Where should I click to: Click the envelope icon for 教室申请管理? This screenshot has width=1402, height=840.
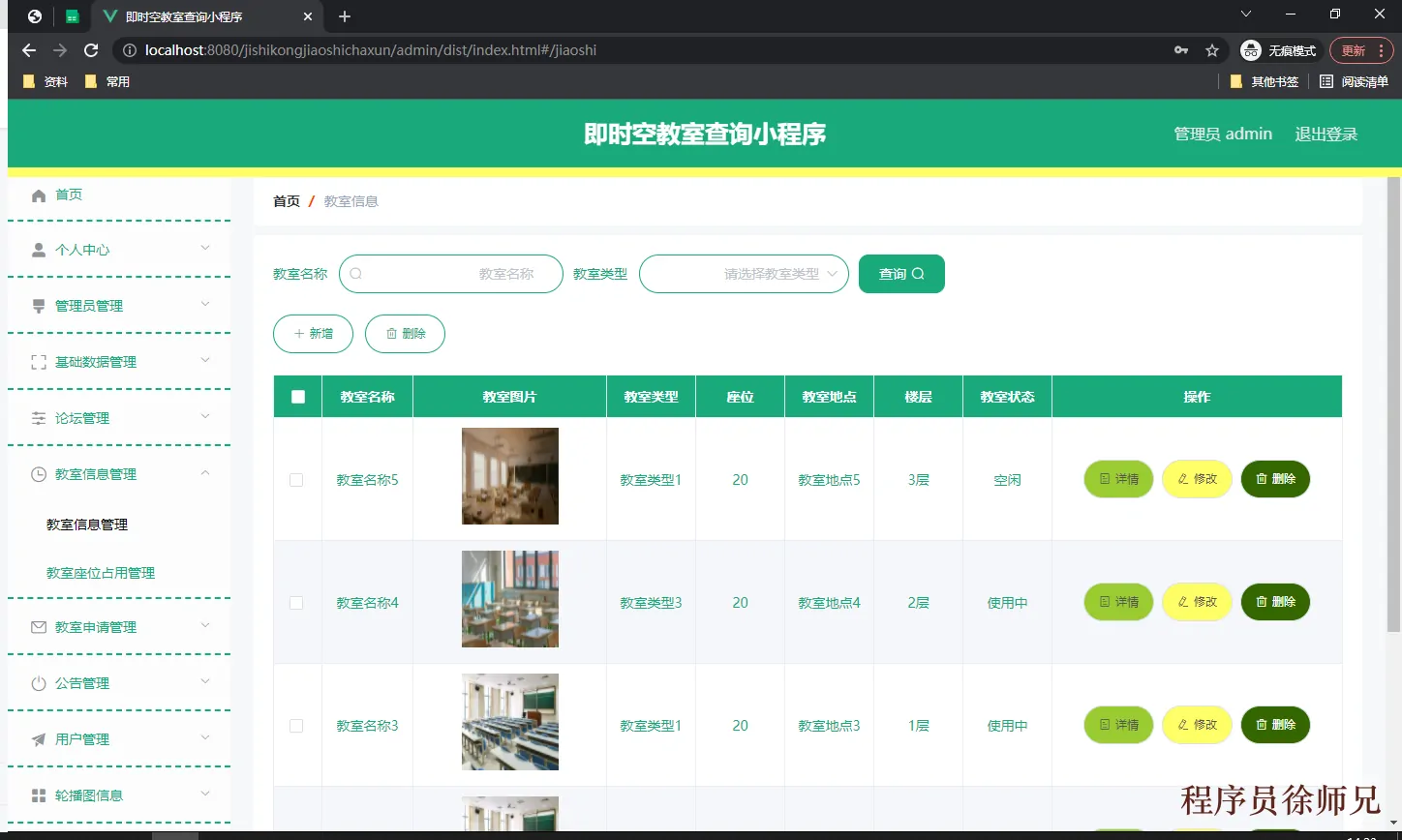[x=39, y=627]
